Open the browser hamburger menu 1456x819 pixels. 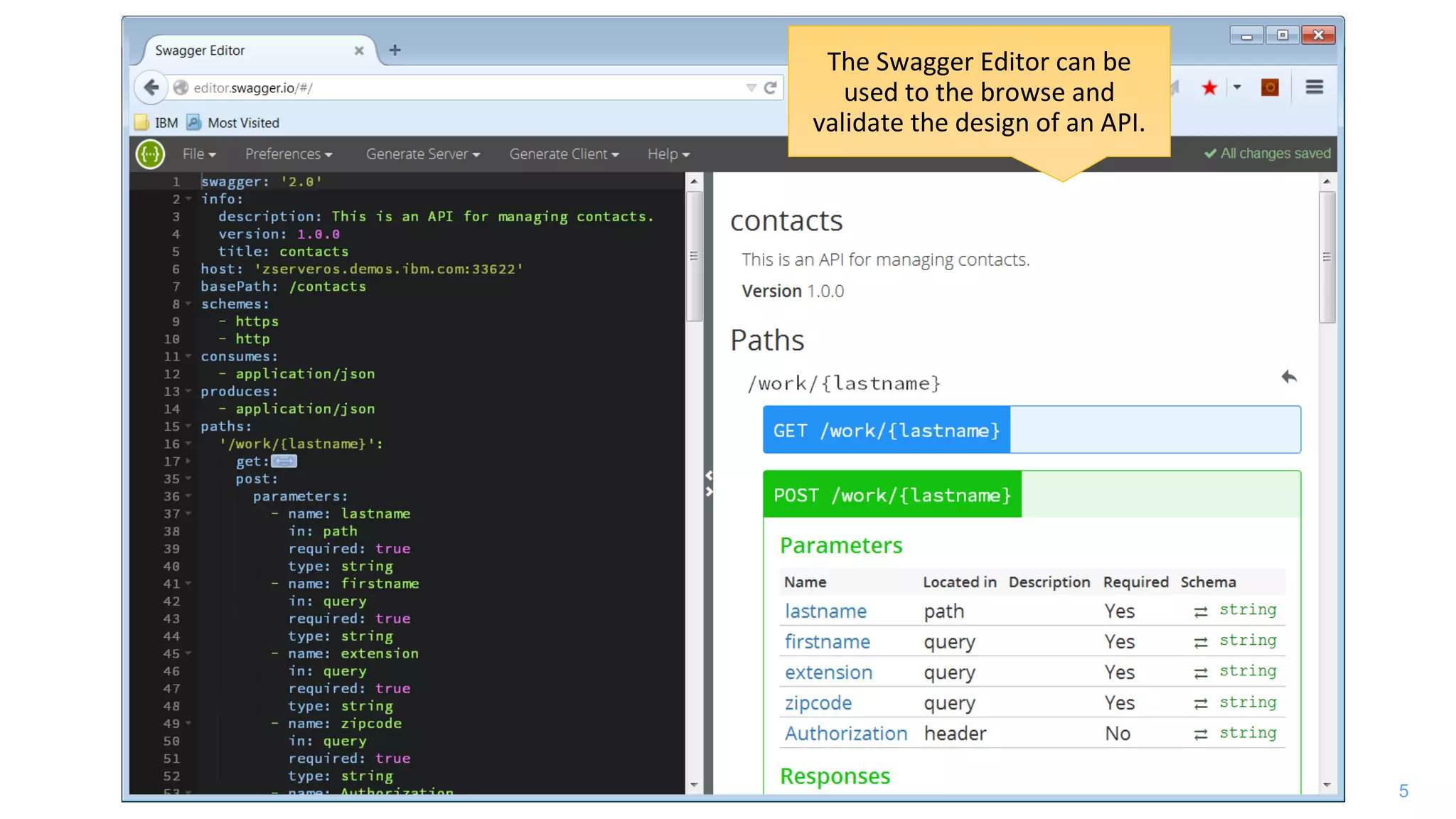click(x=1314, y=87)
